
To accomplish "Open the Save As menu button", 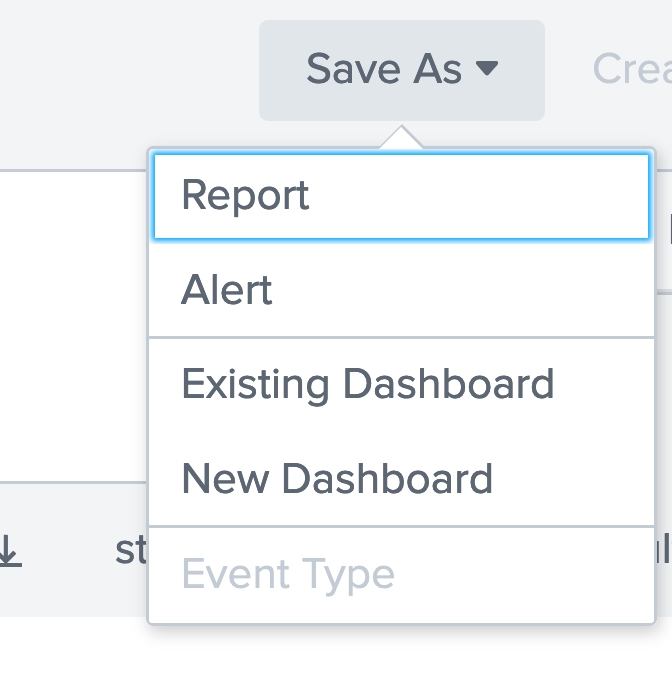I will (x=401, y=70).
